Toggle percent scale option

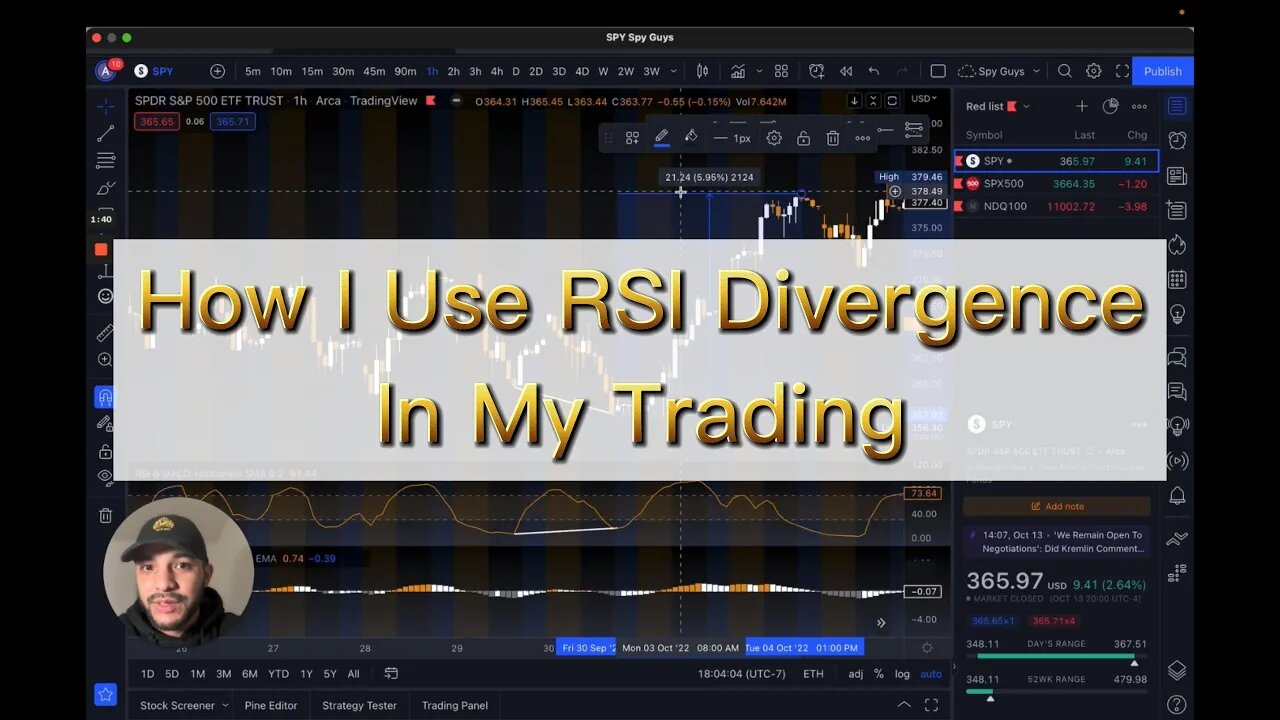click(879, 674)
